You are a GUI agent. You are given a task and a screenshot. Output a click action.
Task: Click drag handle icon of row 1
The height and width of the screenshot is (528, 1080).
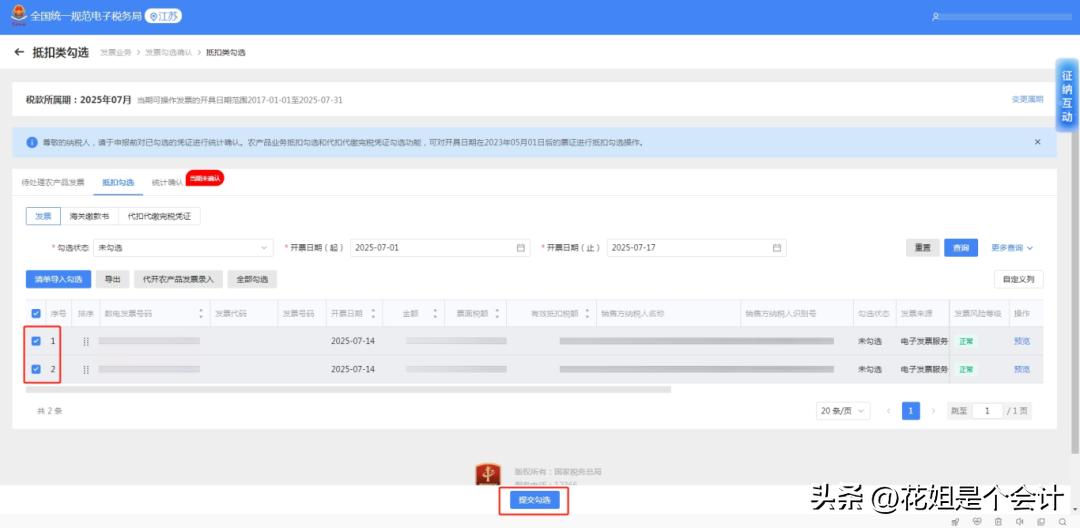(86, 341)
